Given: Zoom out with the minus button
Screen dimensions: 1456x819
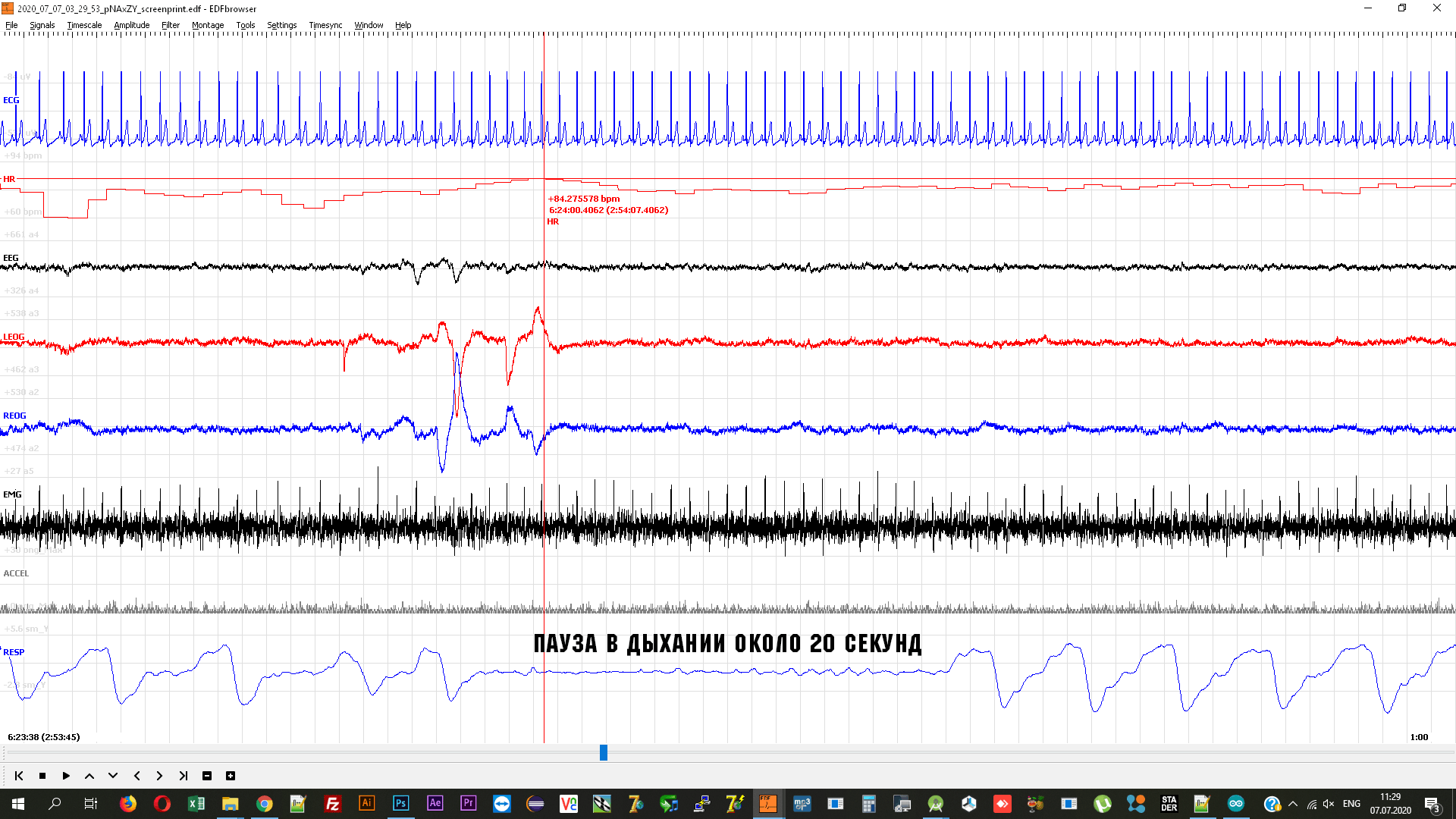Looking at the screenshot, I should point(207,776).
